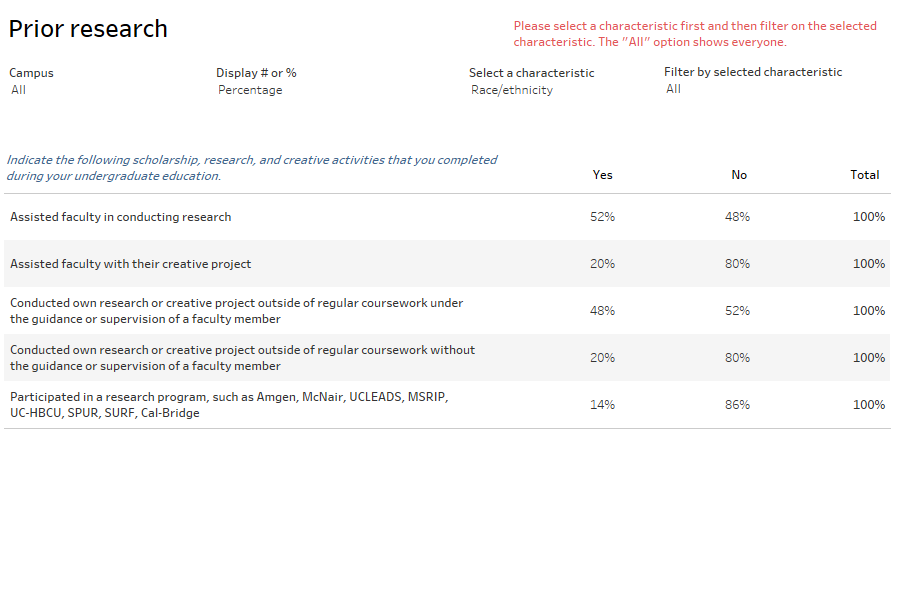Click the 'No' column header
Screen dimensions: 900x600
click(x=739, y=174)
